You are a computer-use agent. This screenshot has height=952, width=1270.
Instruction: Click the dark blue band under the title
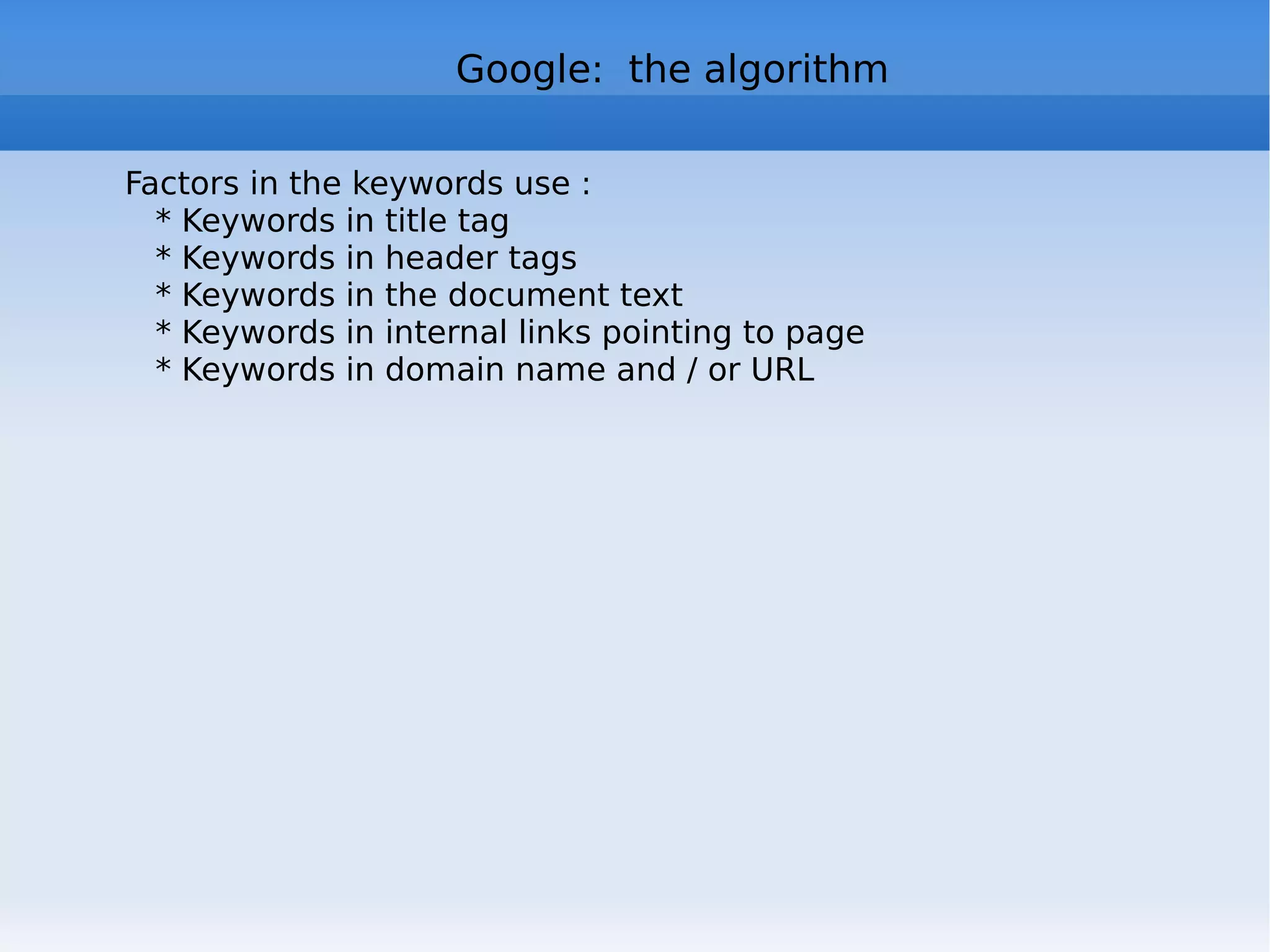pos(635,123)
